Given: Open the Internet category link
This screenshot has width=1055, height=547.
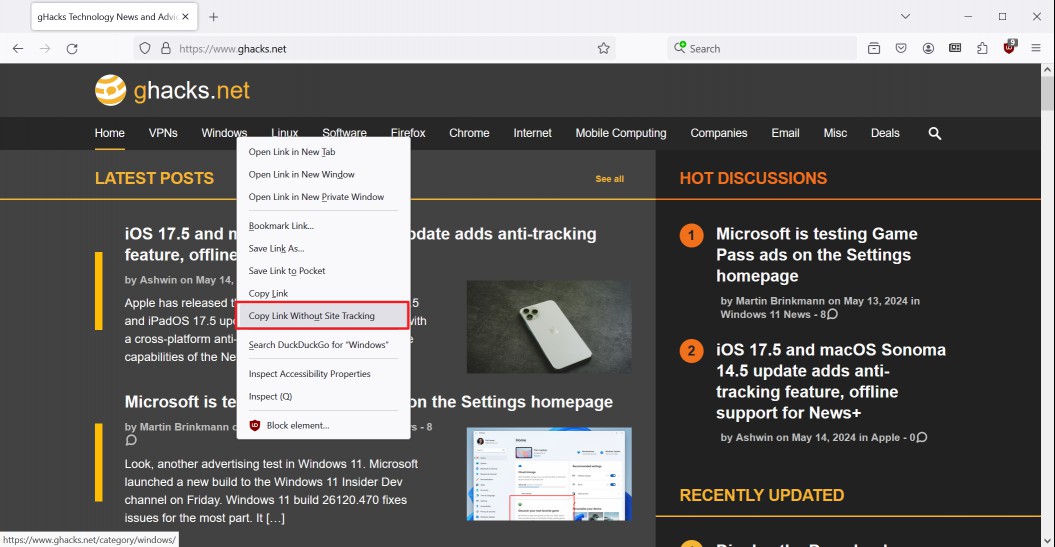Looking at the screenshot, I should (532, 133).
